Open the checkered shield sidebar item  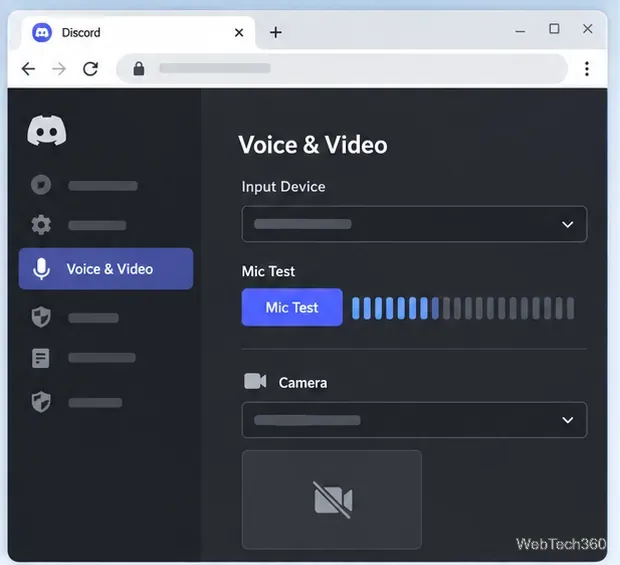coord(41,317)
